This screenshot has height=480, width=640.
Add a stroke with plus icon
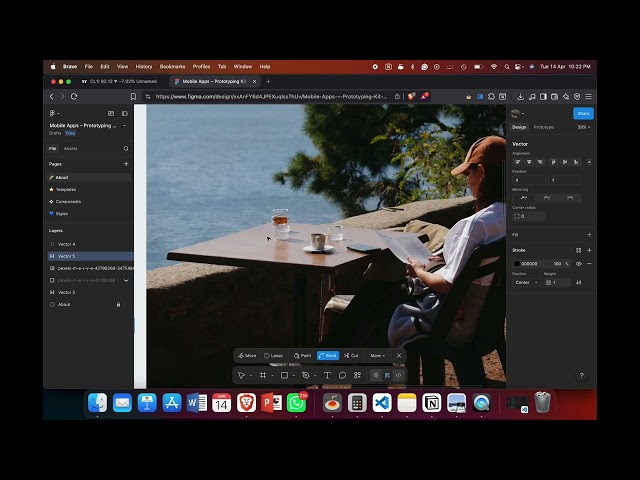point(589,250)
